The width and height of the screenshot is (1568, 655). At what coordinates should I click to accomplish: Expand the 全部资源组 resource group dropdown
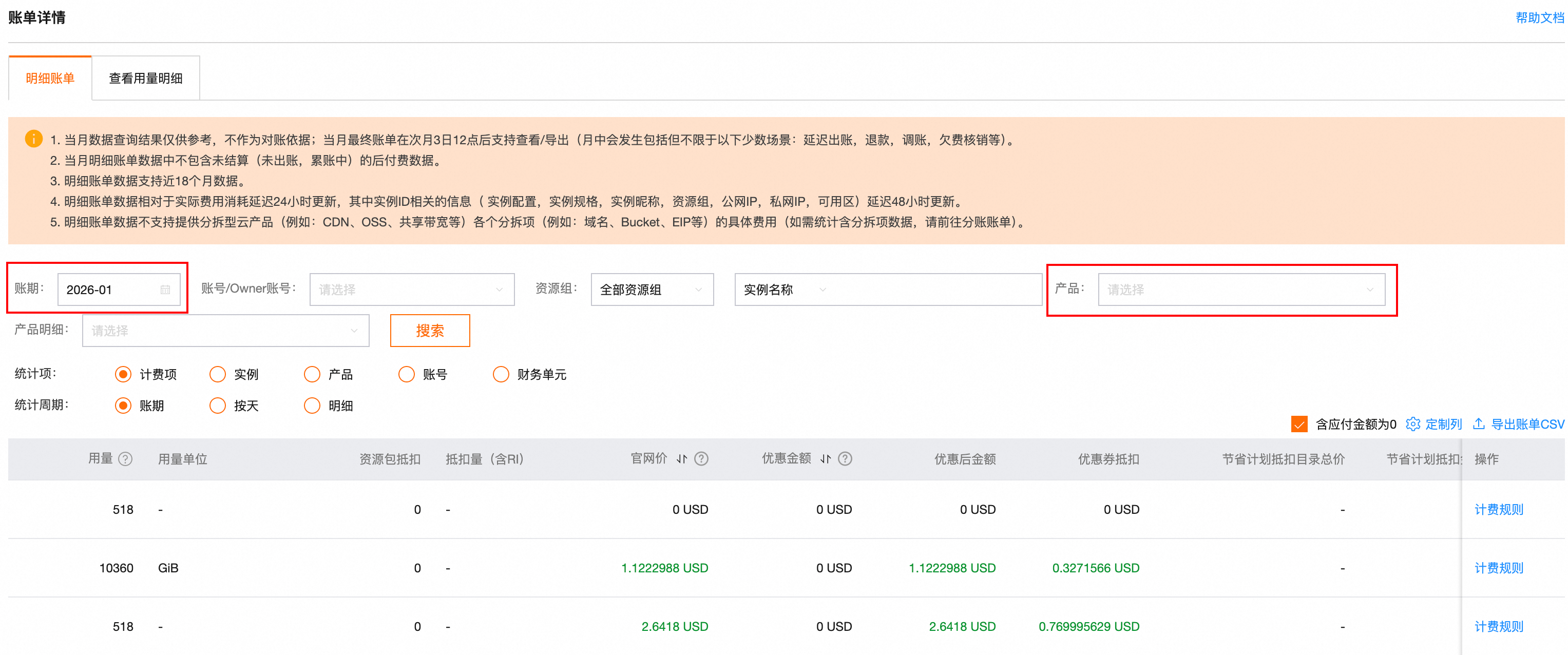652,290
